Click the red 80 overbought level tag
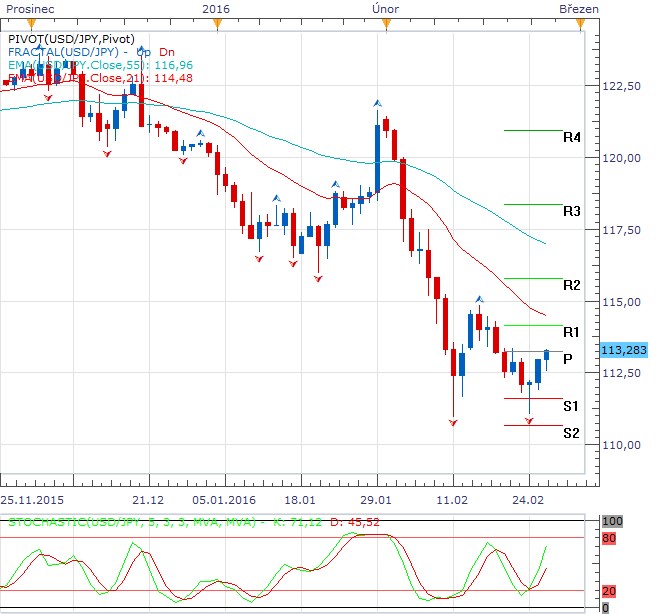The image size is (657, 614). 609,538
